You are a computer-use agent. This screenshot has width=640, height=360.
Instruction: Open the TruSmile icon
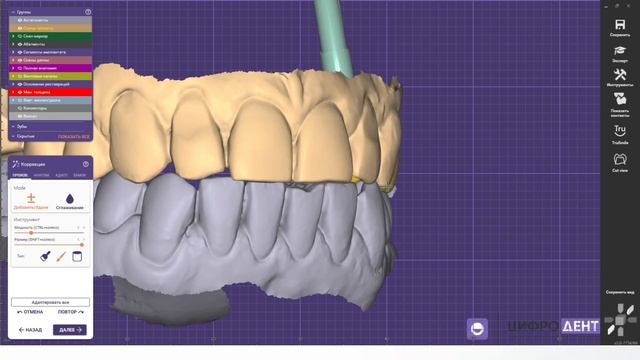[620, 131]
